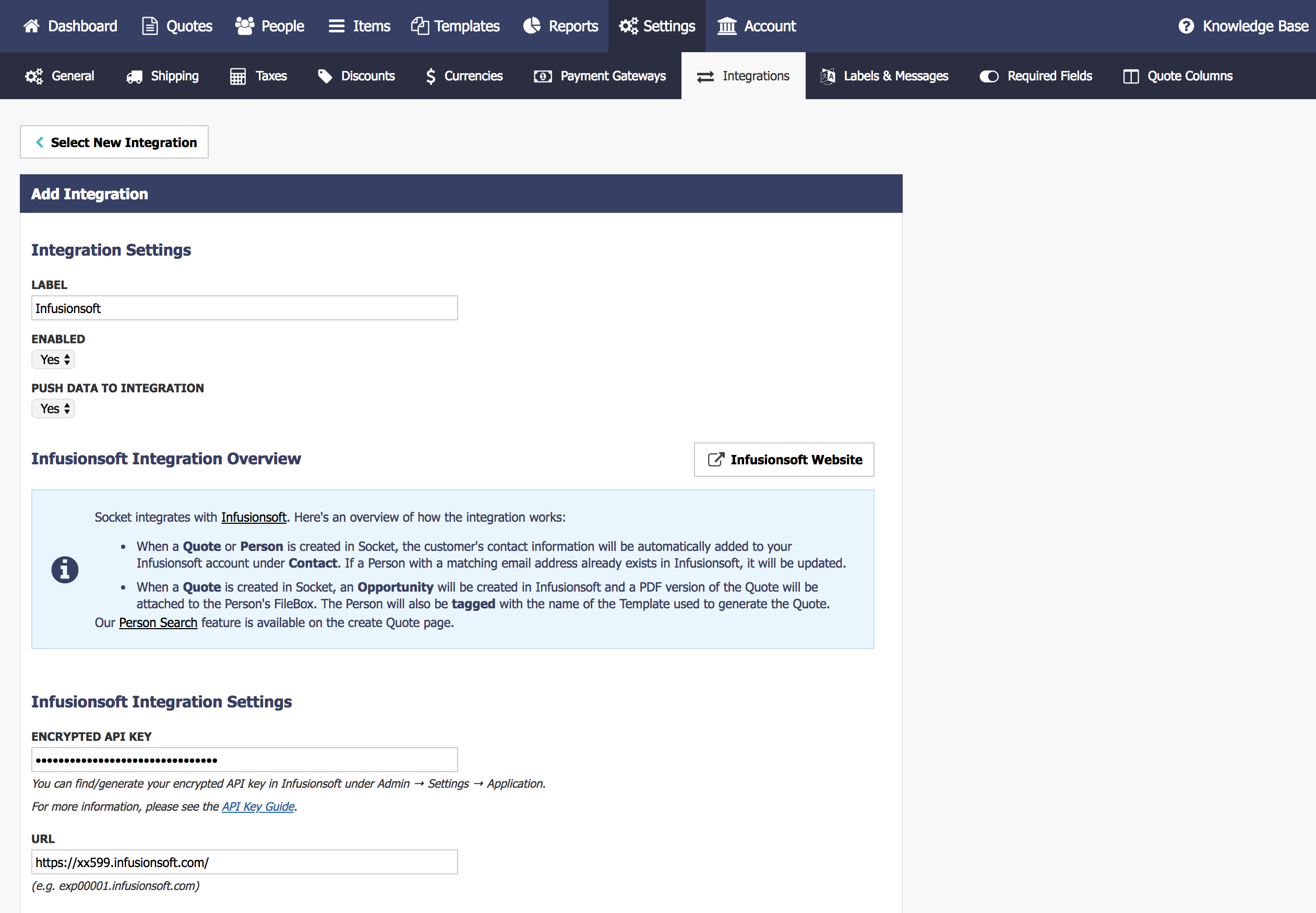Click the General gears icon in sub-navigation
The width and height of the screenshot is (1316, 913).
34,76
